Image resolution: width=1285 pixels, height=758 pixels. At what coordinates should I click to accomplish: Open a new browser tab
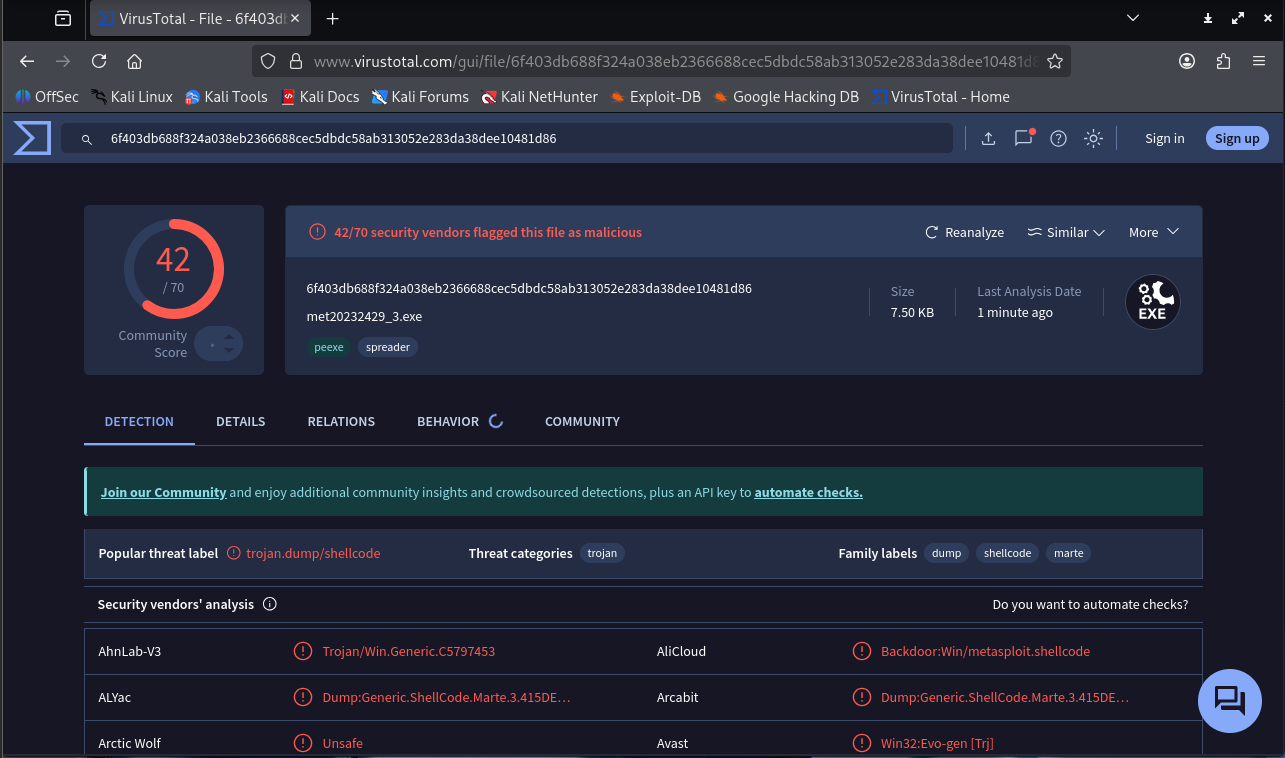click(x=333, y=18)
